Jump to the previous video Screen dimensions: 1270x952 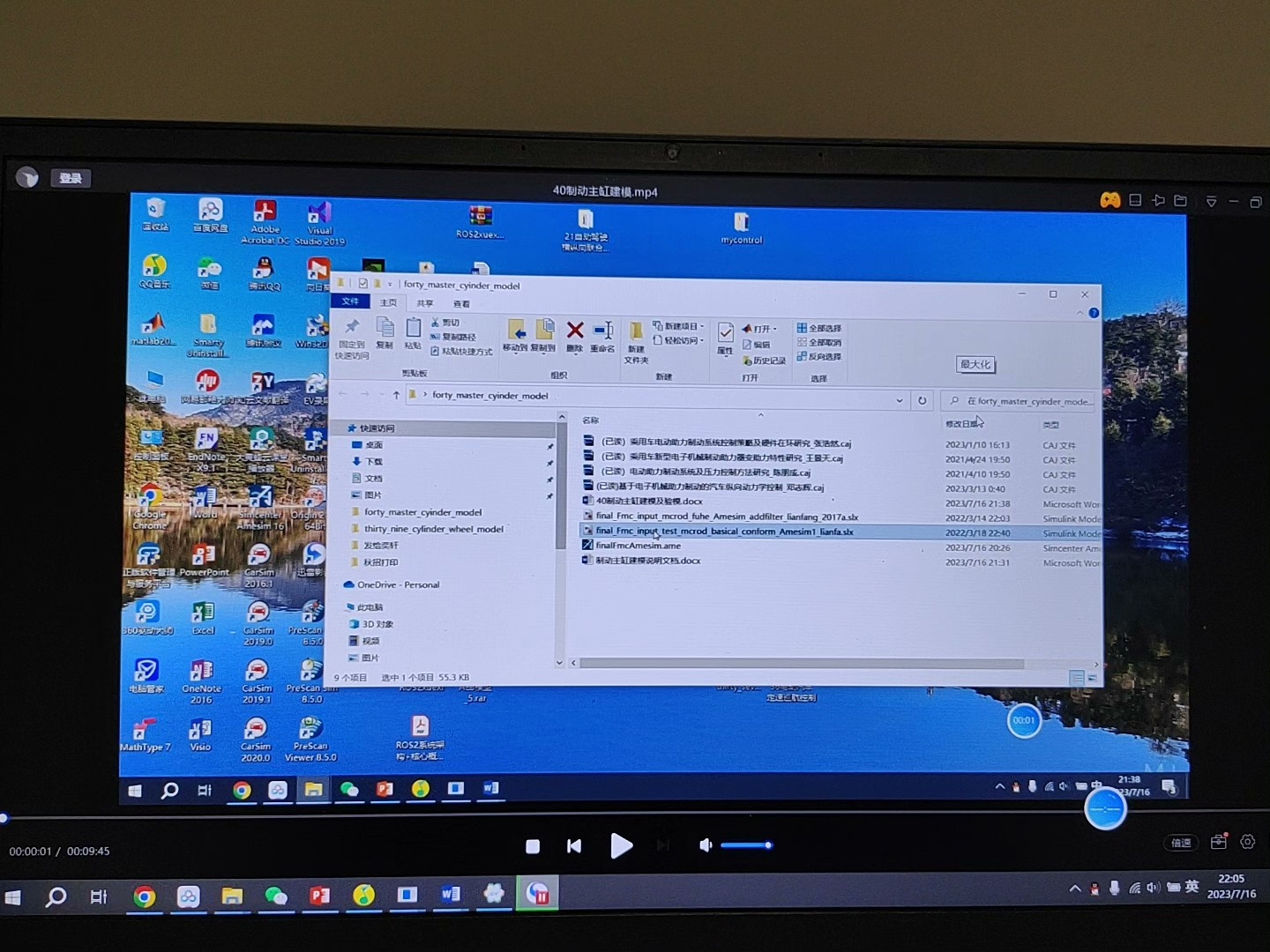coord(574,846)
